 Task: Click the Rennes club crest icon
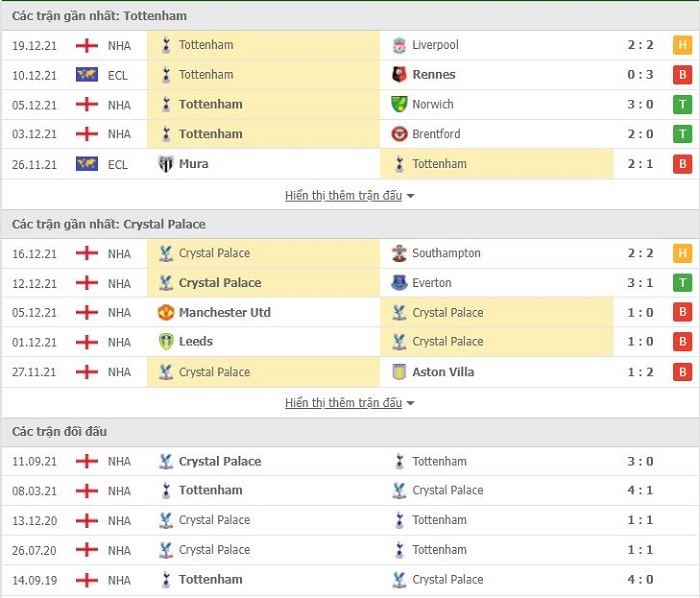tap(399, 75)
